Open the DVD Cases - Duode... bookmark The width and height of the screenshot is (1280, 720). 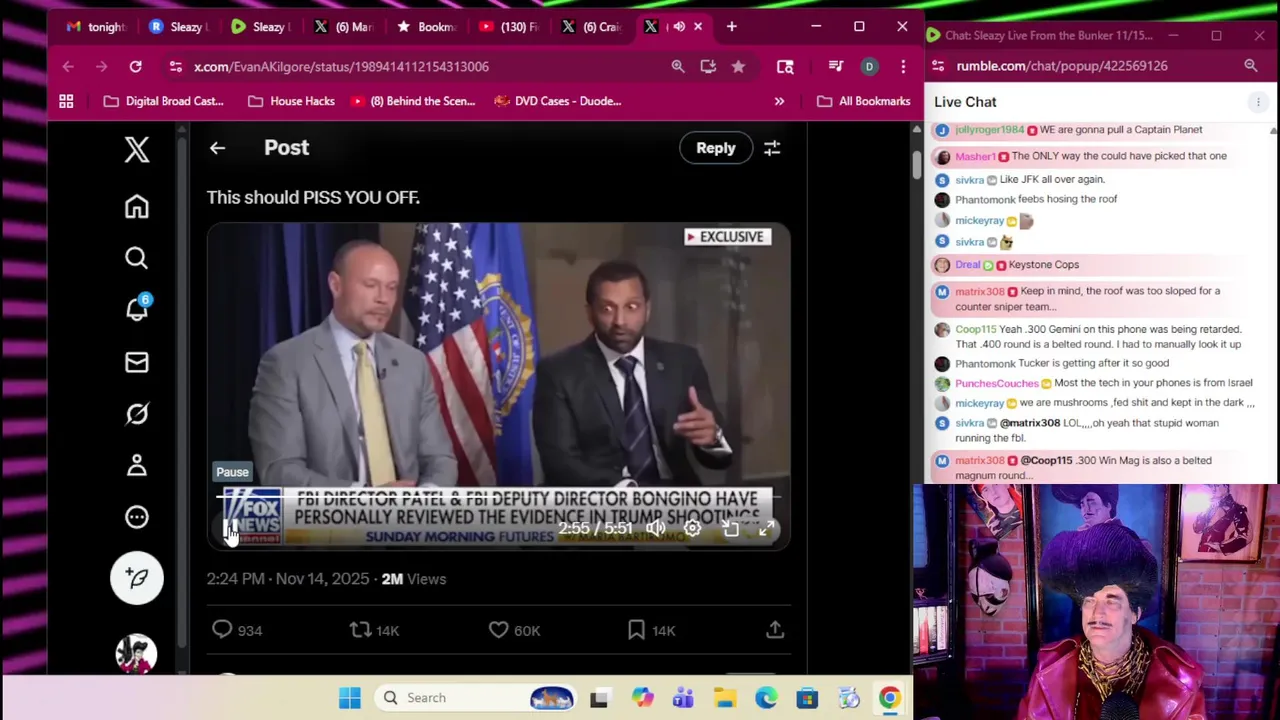click(x=557, y=101)
